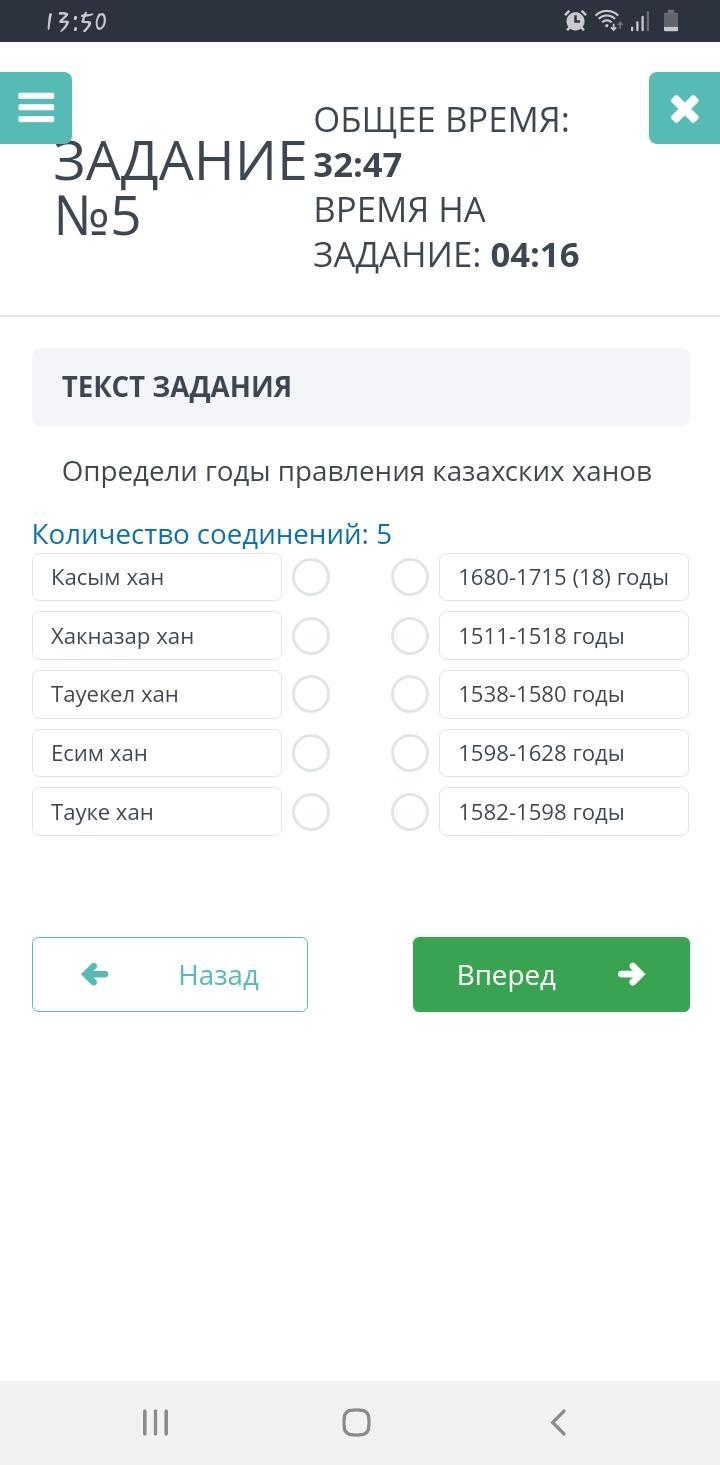
Task: Tap the Android home navigation icon
Action: coord(356,1422)
